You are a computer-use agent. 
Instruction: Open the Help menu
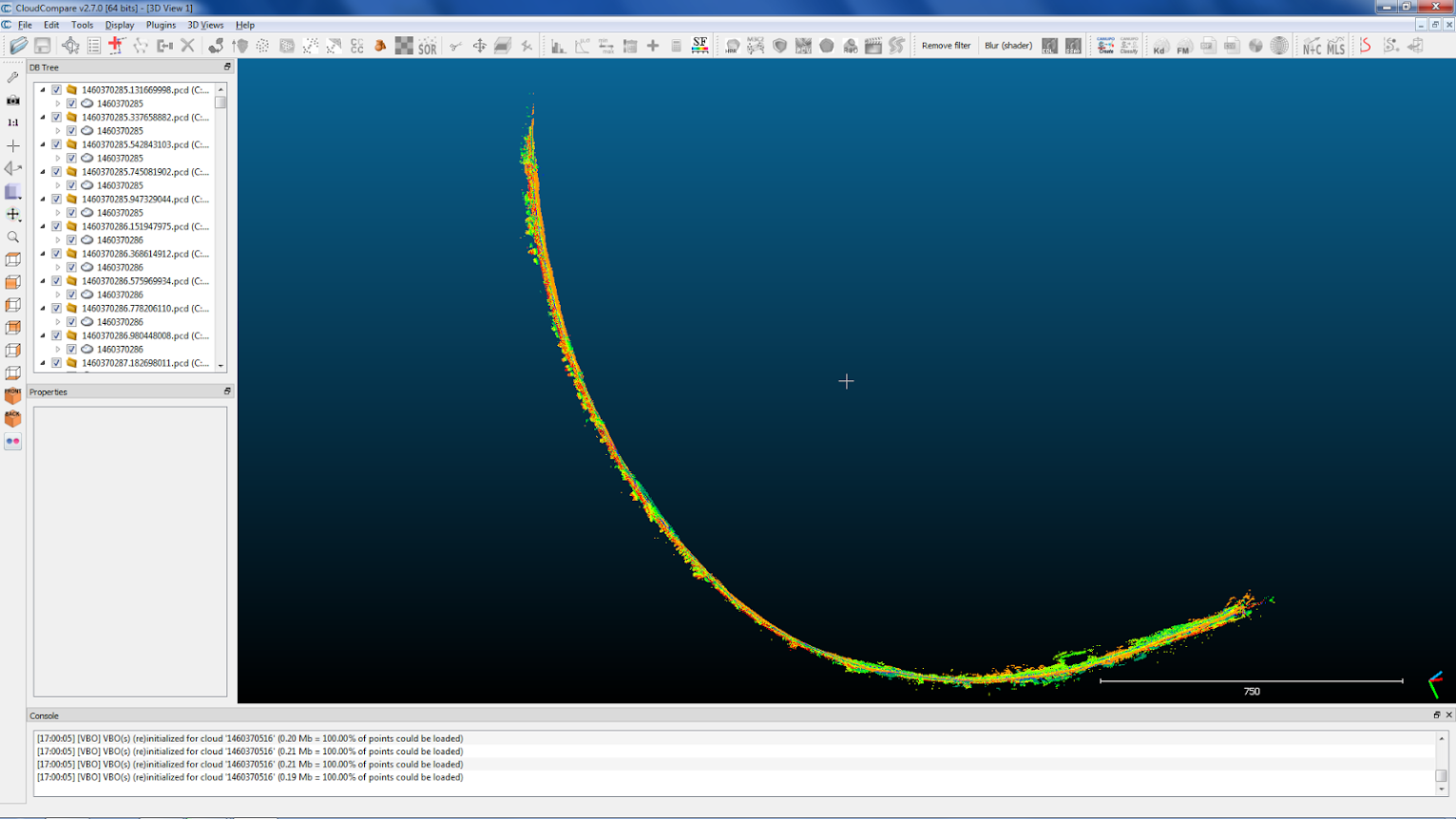[245, 25]
